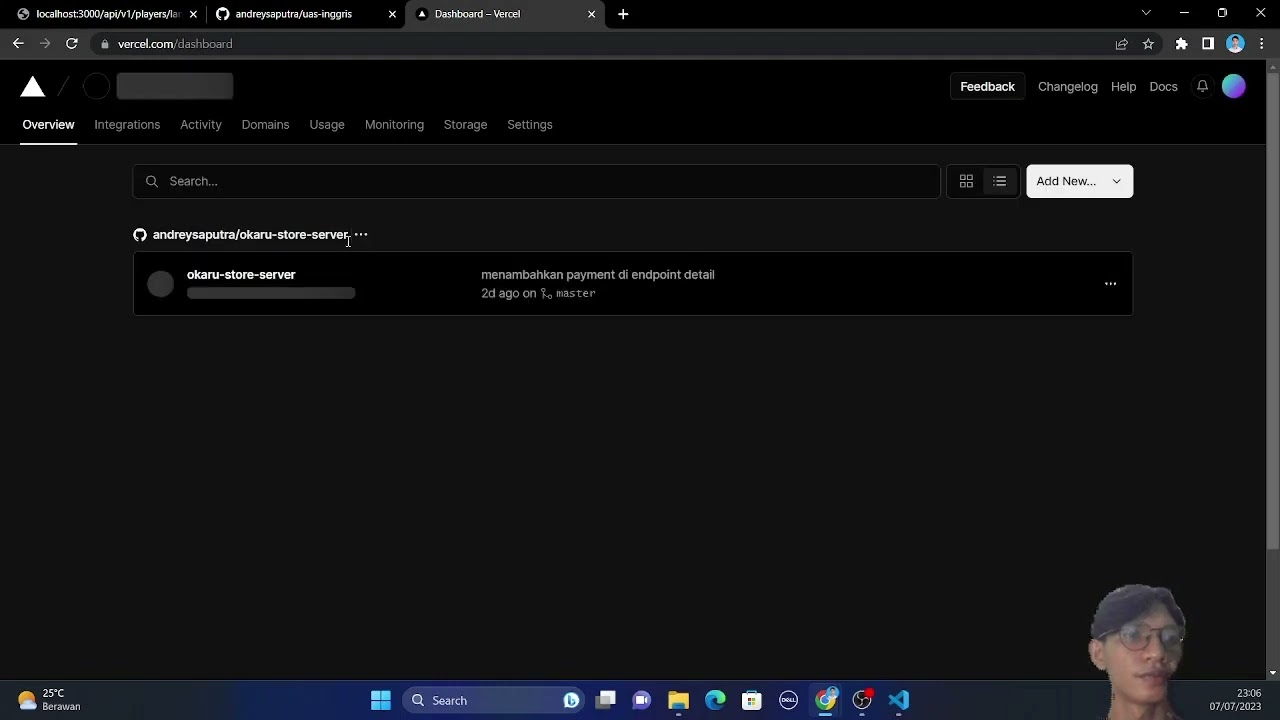
Task: Open Microsoft Edge from the taskbar
Action: pyautogui.click(x=715, y=701)
